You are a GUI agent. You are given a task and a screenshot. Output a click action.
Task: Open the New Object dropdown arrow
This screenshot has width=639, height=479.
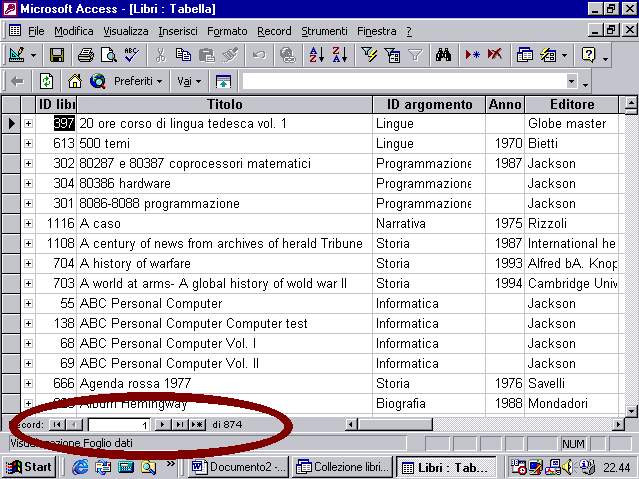[x=564, y=55]
